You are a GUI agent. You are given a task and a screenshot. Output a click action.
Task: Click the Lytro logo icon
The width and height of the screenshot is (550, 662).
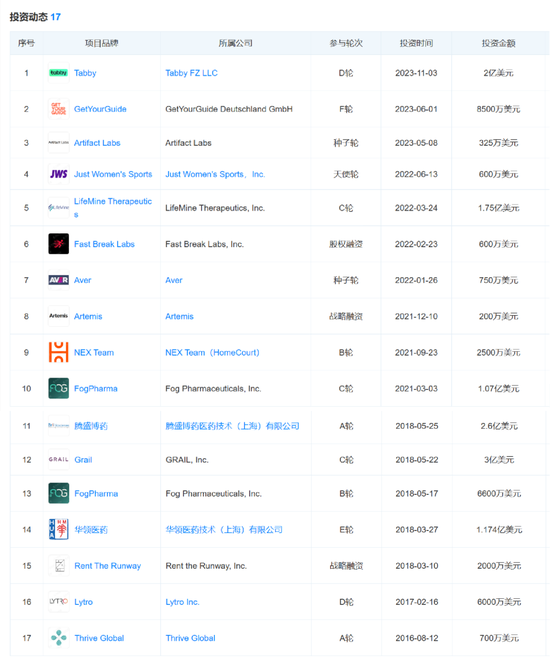tap(59, 602)
